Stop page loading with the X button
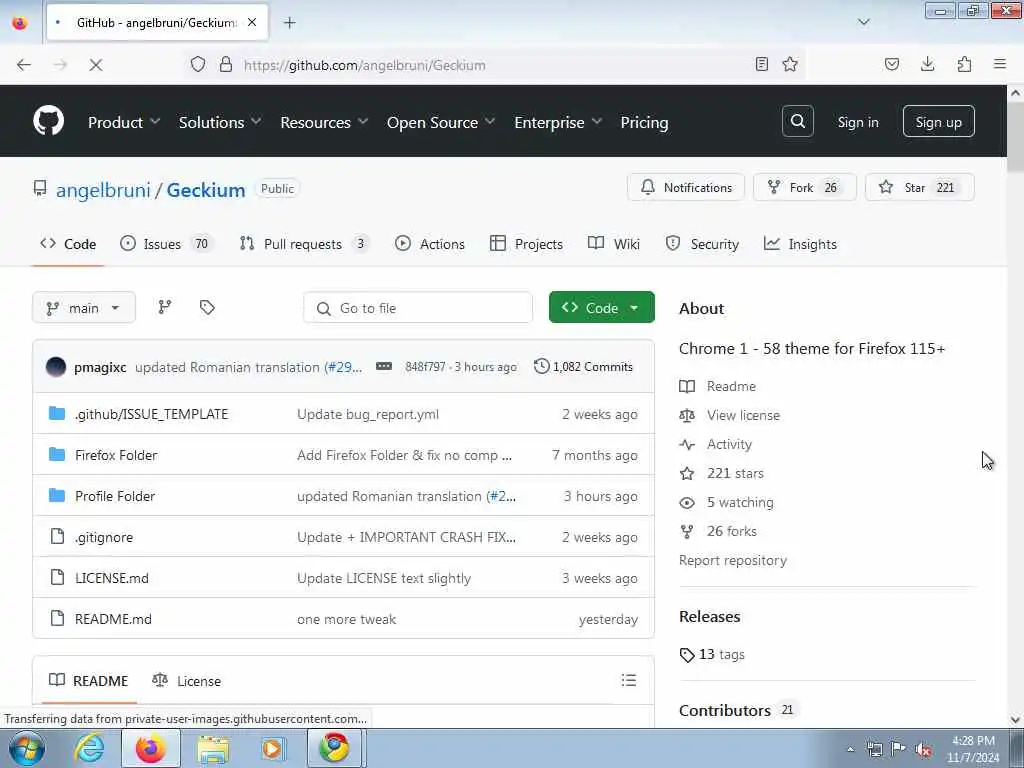The image size is (1024, 768). (x=95, y=65)
